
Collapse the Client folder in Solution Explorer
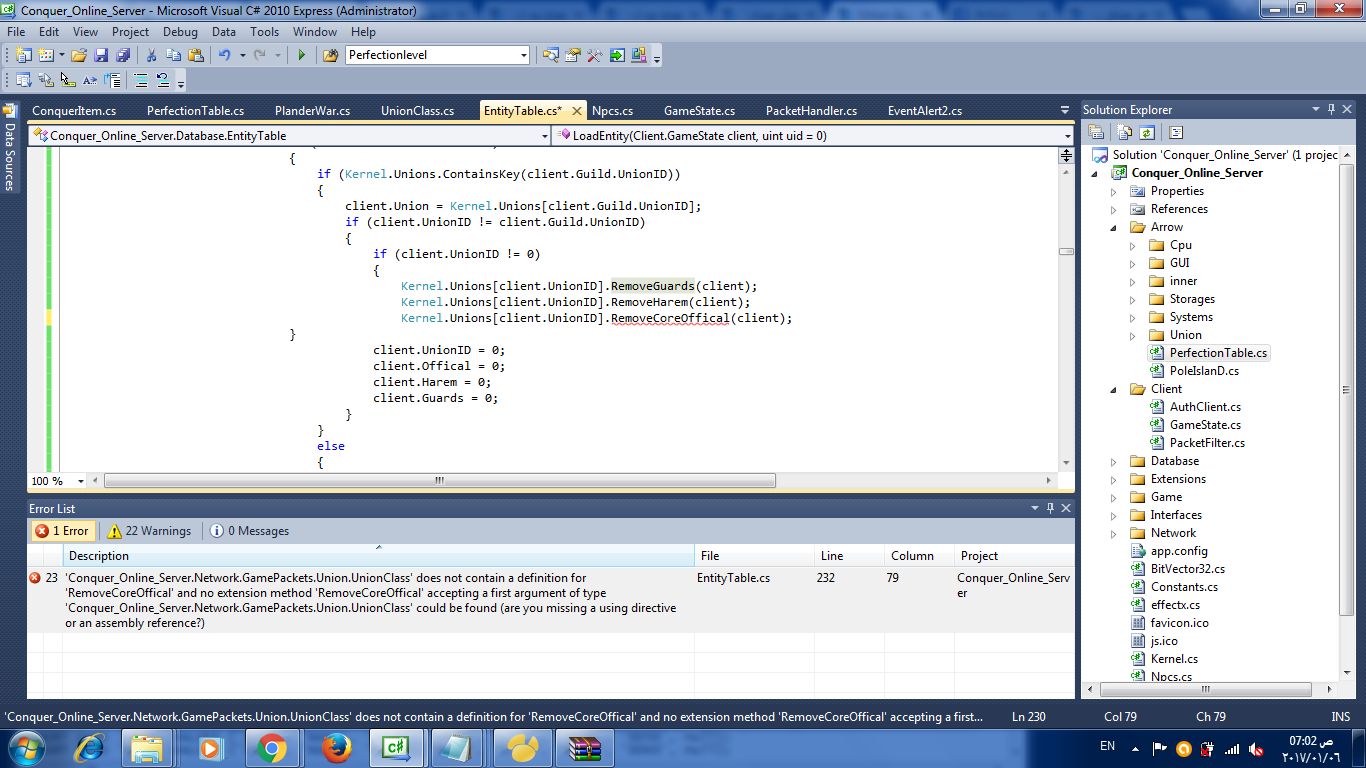click(x=1114, y=389)
